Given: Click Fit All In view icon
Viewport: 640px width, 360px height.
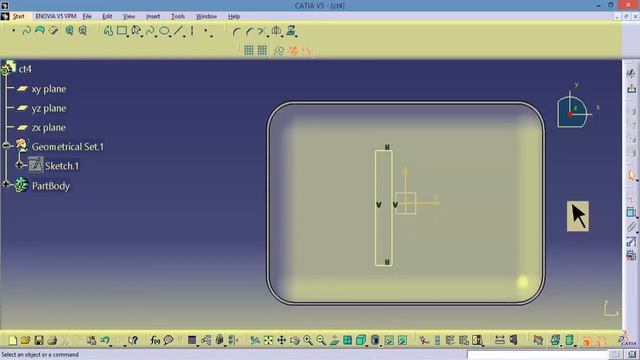Looking at the screenshot, I should [x=268, y=340].
